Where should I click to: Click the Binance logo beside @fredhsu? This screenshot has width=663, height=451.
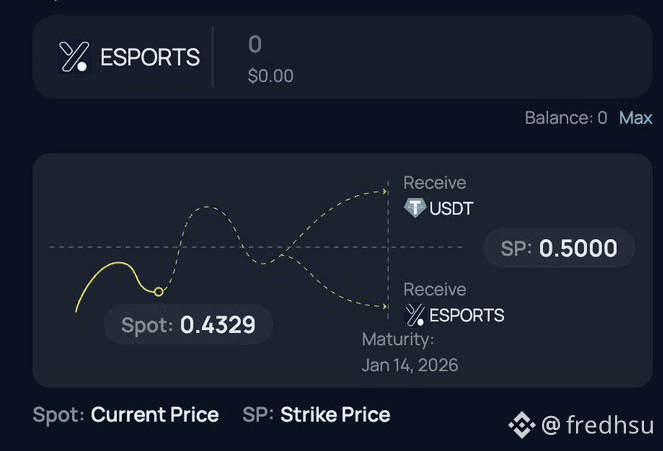521,426
